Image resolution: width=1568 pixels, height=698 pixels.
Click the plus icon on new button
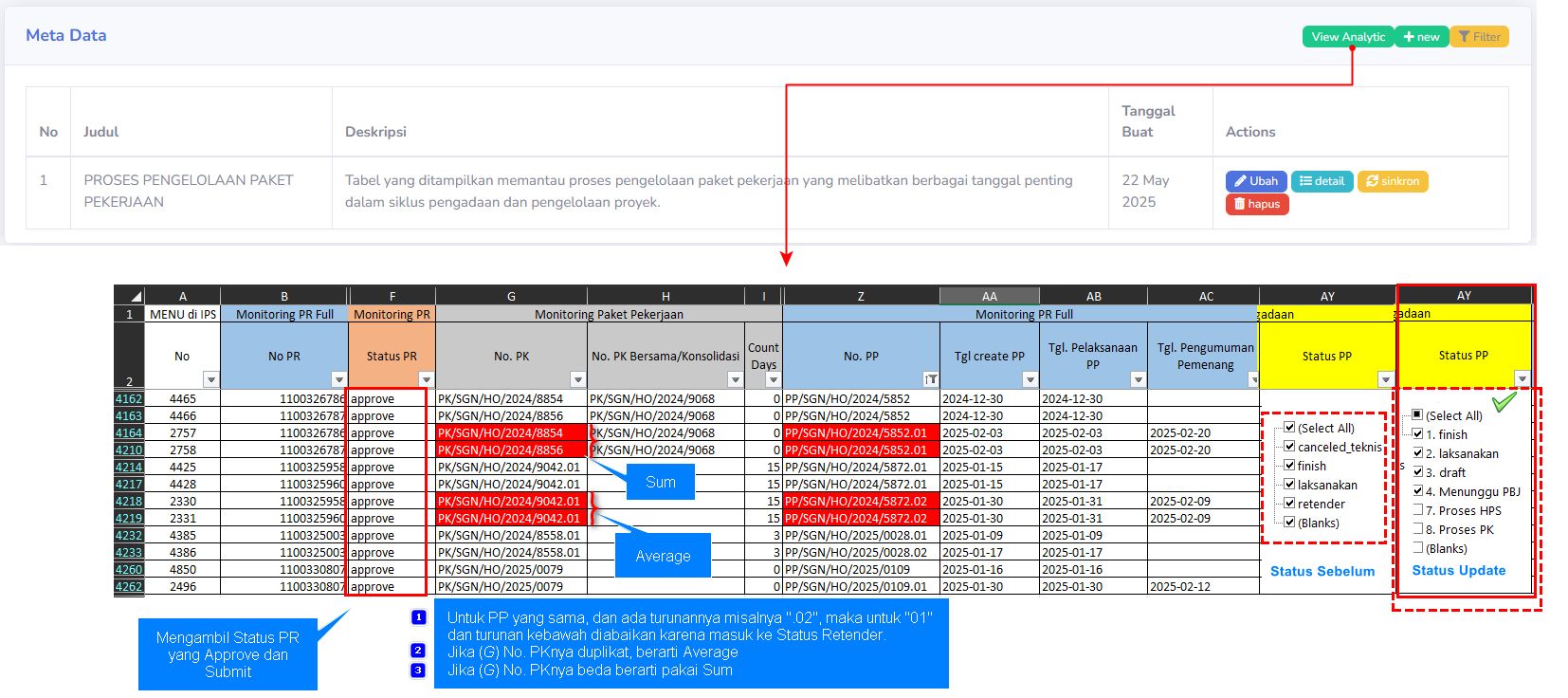coord(1409,37)
